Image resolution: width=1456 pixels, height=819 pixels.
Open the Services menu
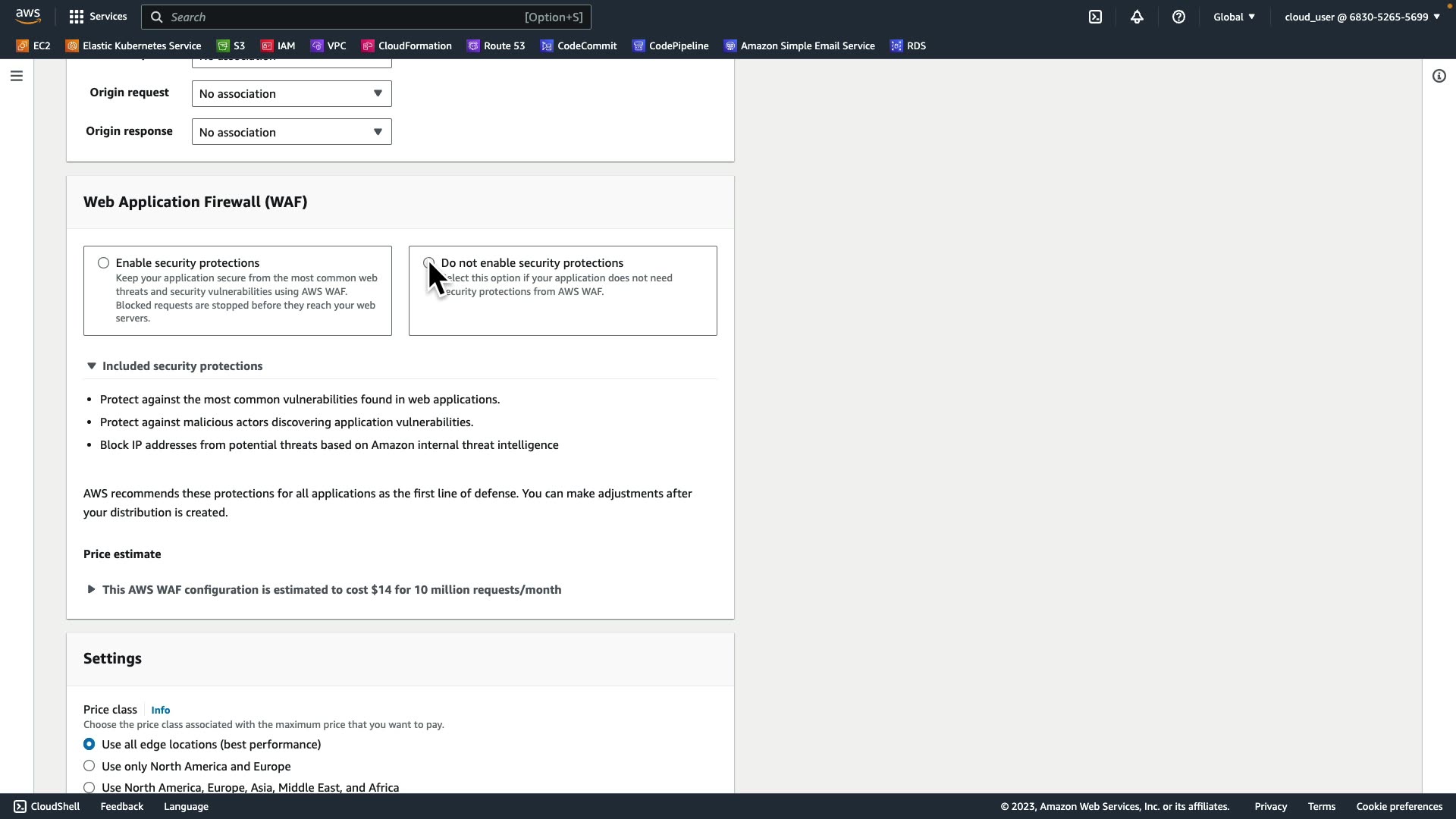(98, 17)
